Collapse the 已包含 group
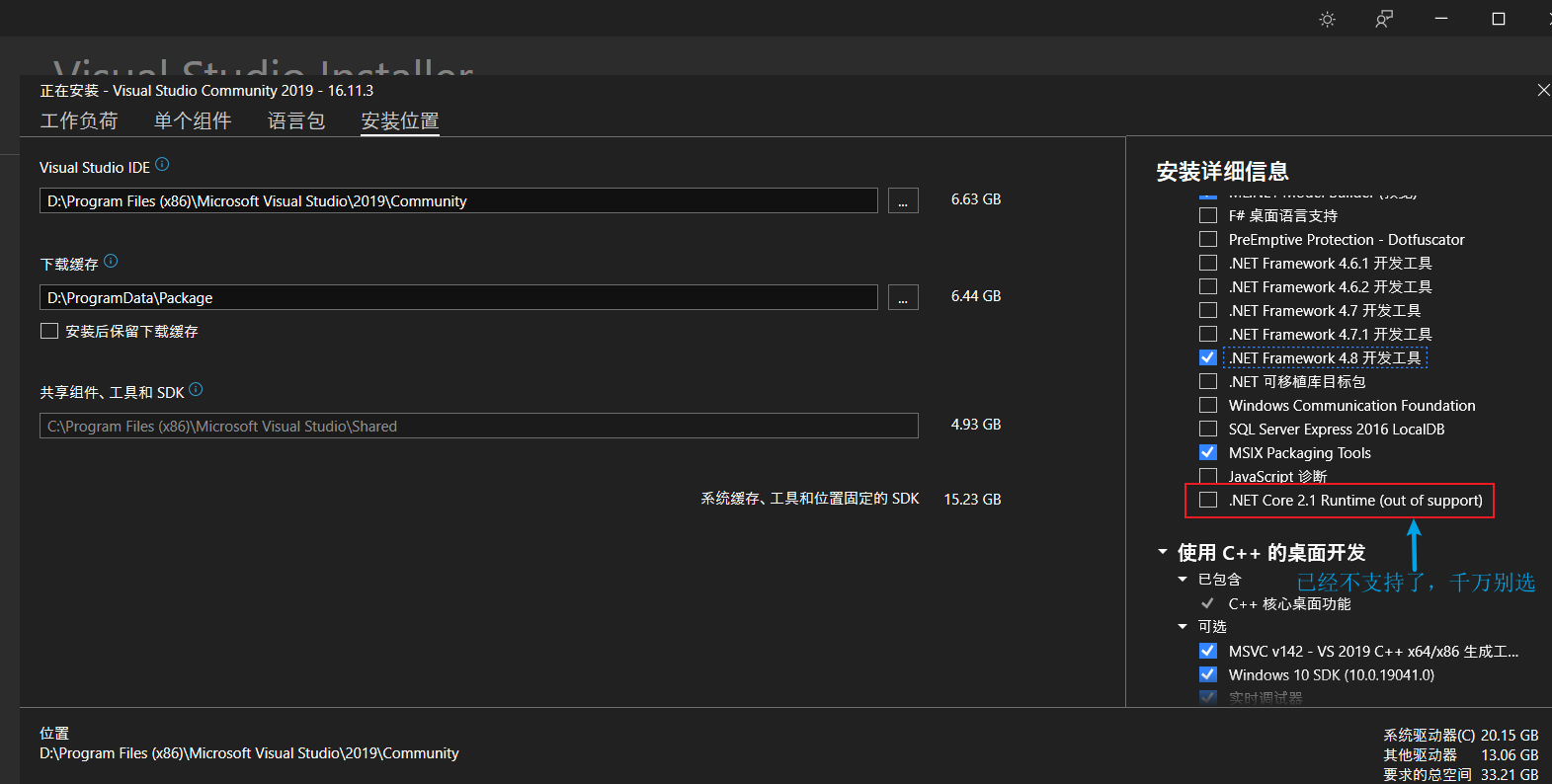This screenshot has height=784, width=1552. coord(1183,580)
